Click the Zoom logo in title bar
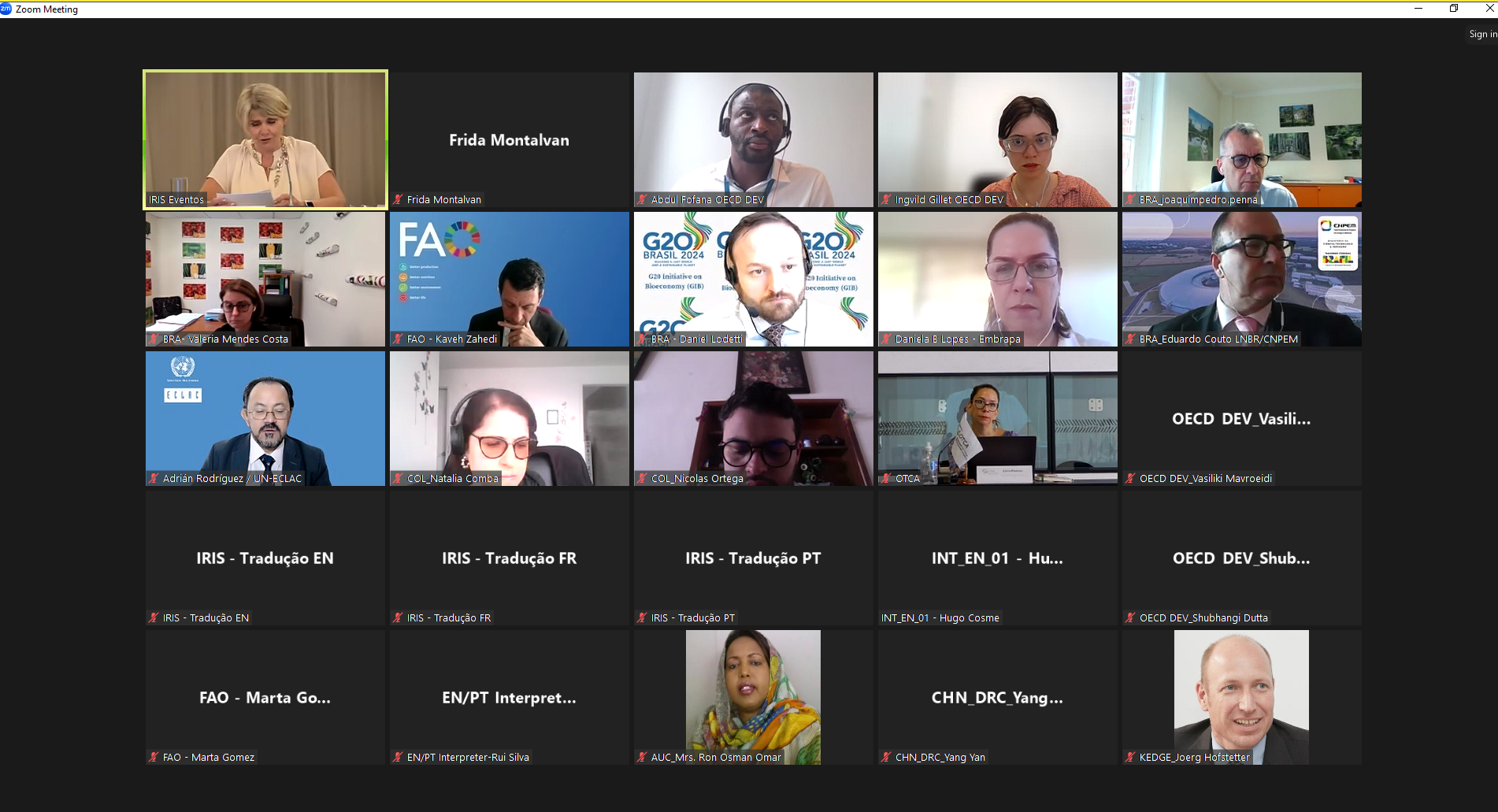The height and width of the screenshot is (812, 1498). coord(6,9)
